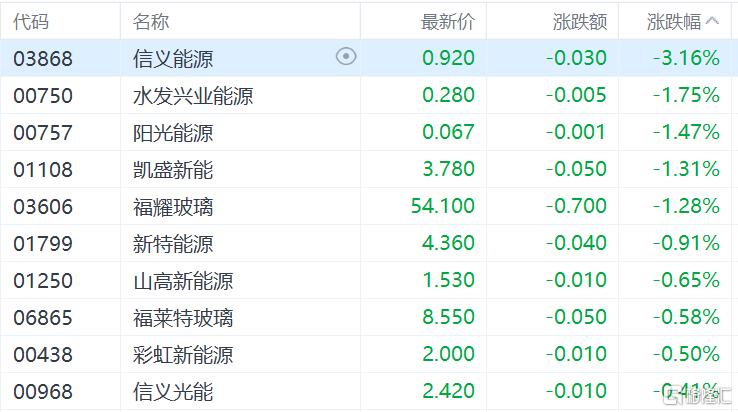Select stock code 01799
Viewport: 738px width, 412px height.
click(x=43, y=244)
